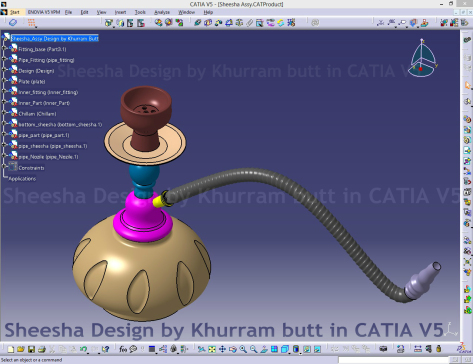Click the Print icon in bottom toolbar

[42, 349]
